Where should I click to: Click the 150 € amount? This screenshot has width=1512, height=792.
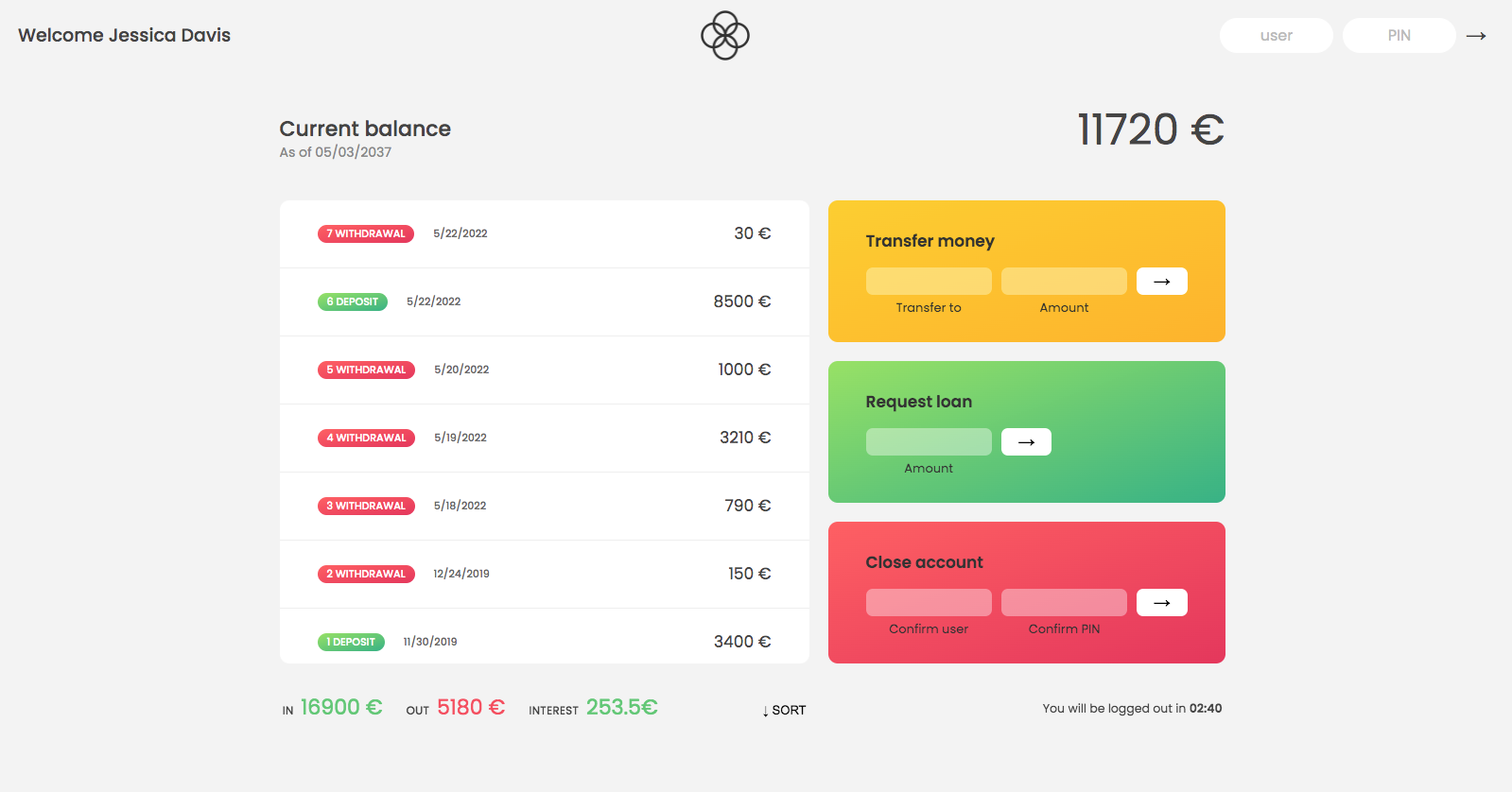coord(750,574)
